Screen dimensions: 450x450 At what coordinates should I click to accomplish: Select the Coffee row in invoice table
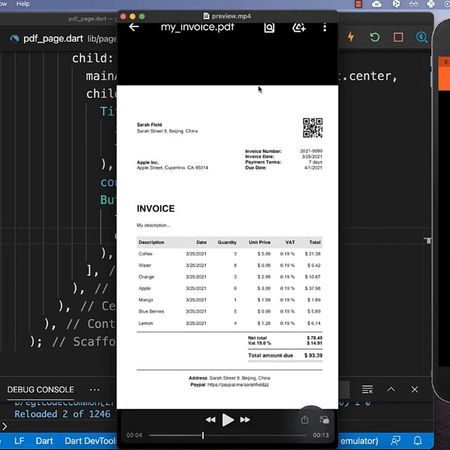coord(229,254)
